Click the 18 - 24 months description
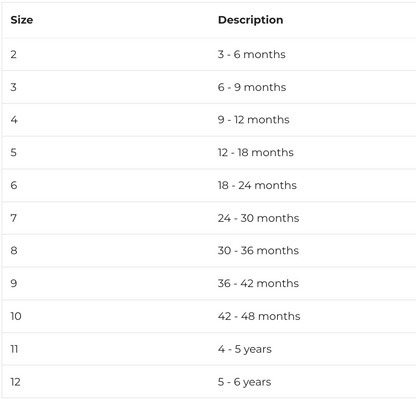This screenshot has height=399, width=416. [x=257, y=185]
